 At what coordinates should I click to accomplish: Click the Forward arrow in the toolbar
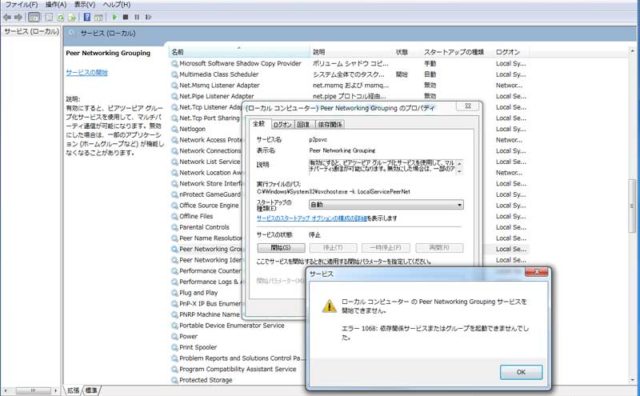[18, 17]
